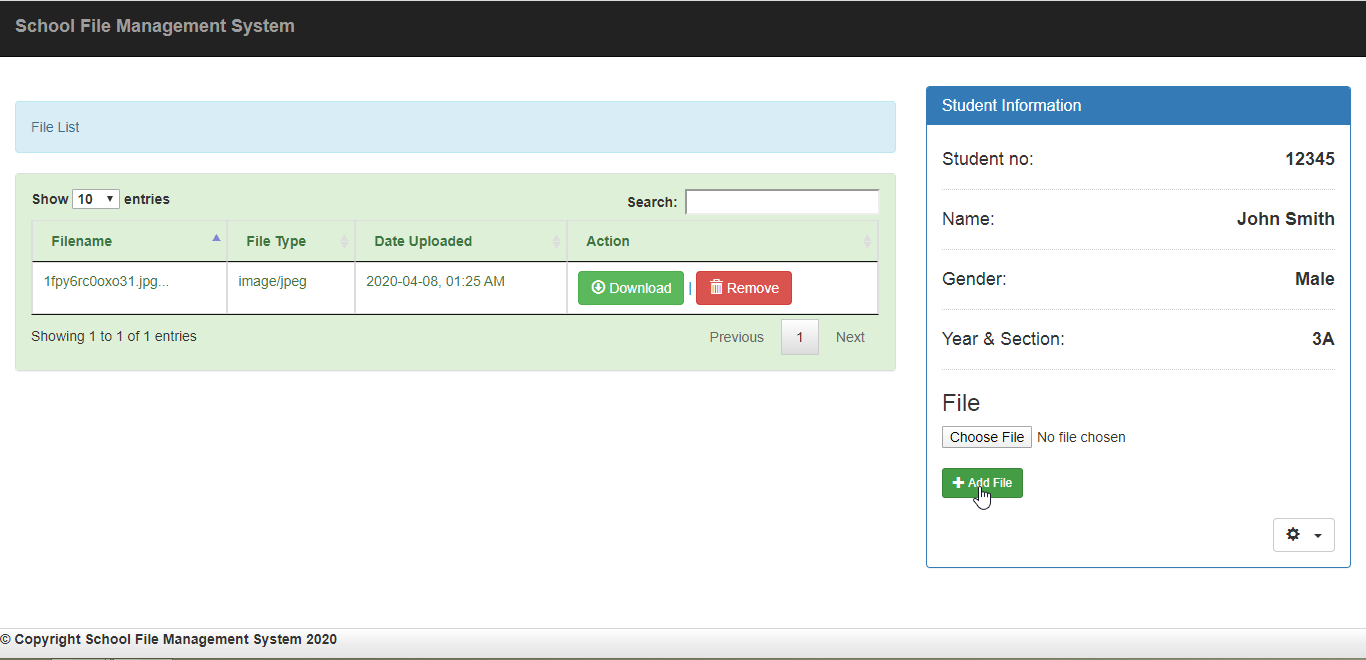Click the School File Management System title
The height and width of the screenshot is (660, 1366).
click(154, 26)
